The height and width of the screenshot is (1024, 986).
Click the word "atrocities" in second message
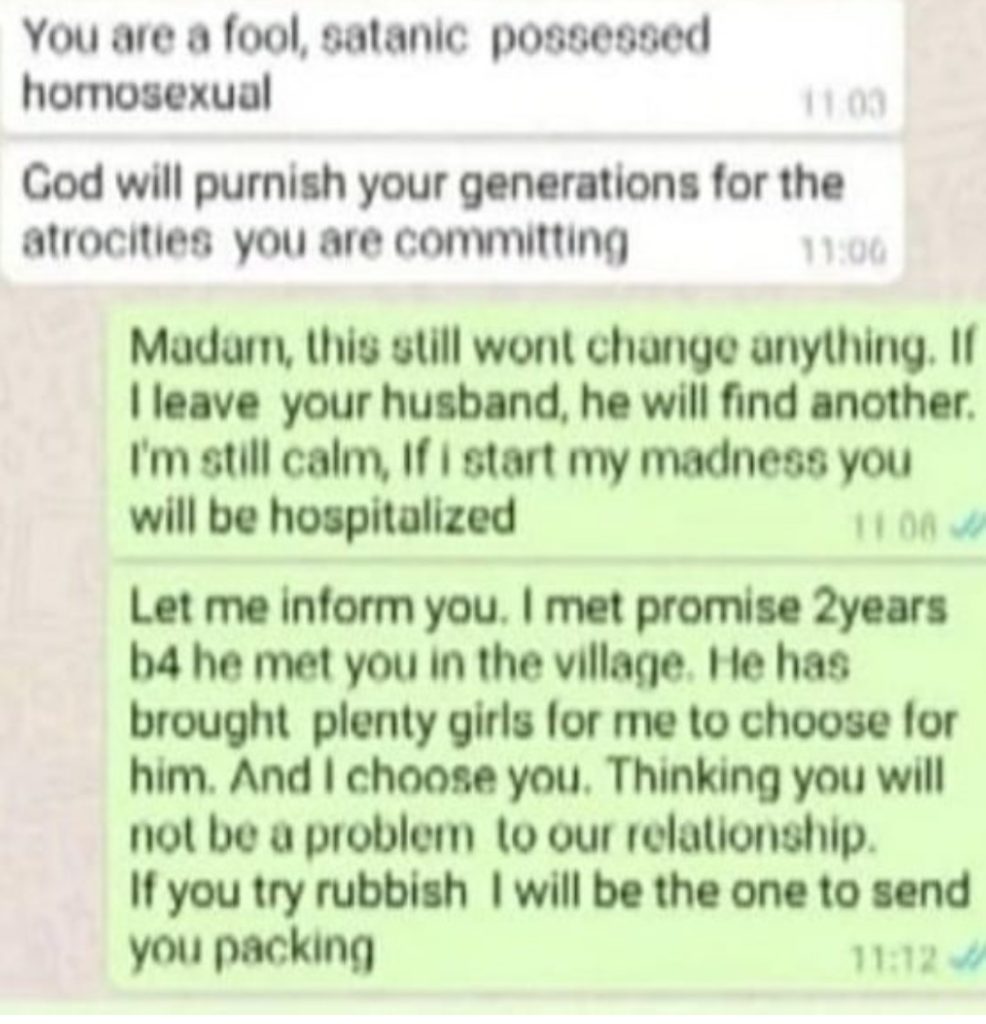(118, 240)
